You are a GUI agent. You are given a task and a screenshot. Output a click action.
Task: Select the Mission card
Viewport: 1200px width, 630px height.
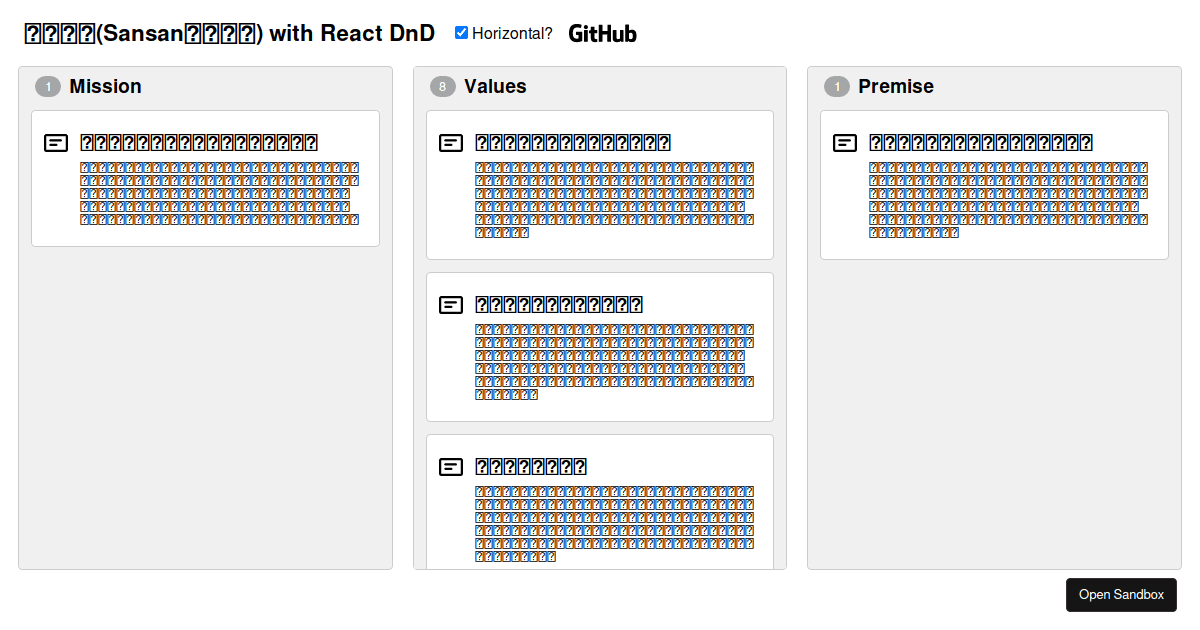click(x=205, y=178)
